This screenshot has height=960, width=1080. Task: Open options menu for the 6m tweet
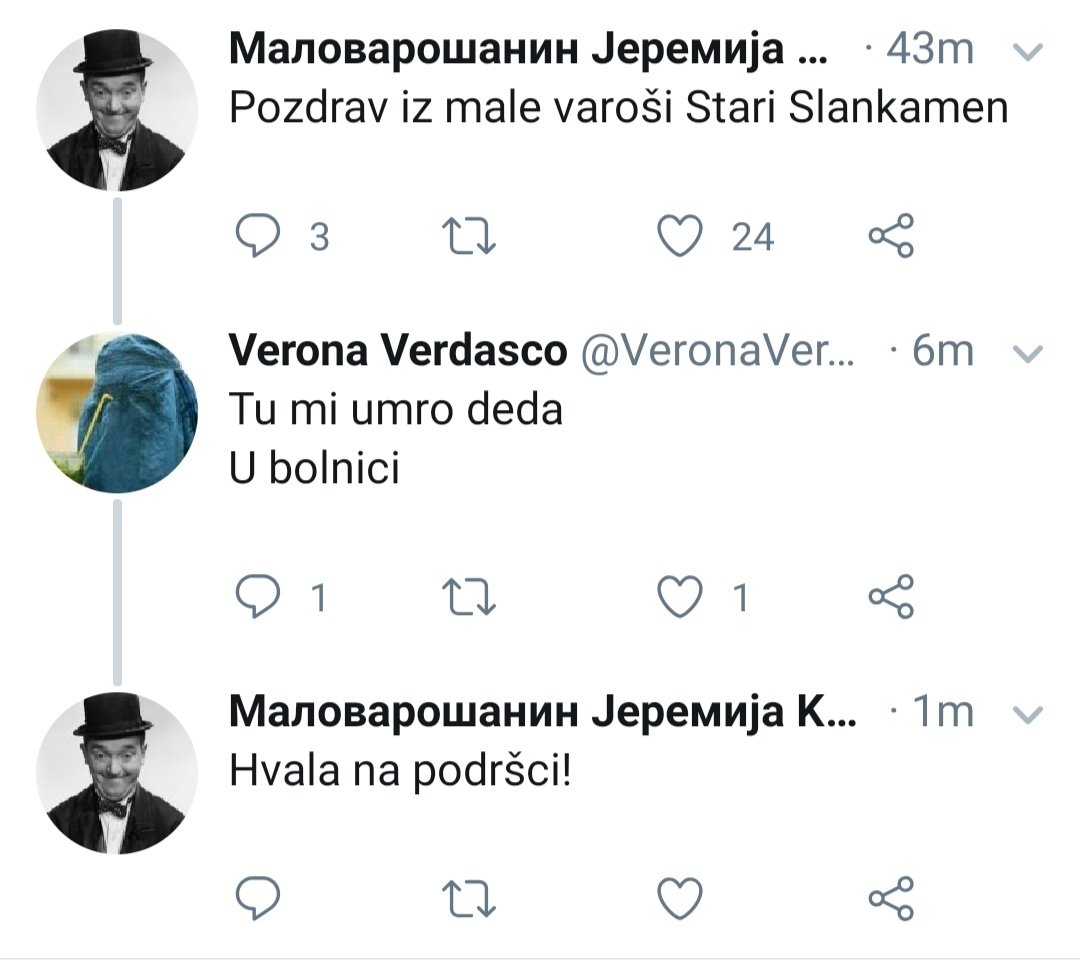click(1029, 352)
